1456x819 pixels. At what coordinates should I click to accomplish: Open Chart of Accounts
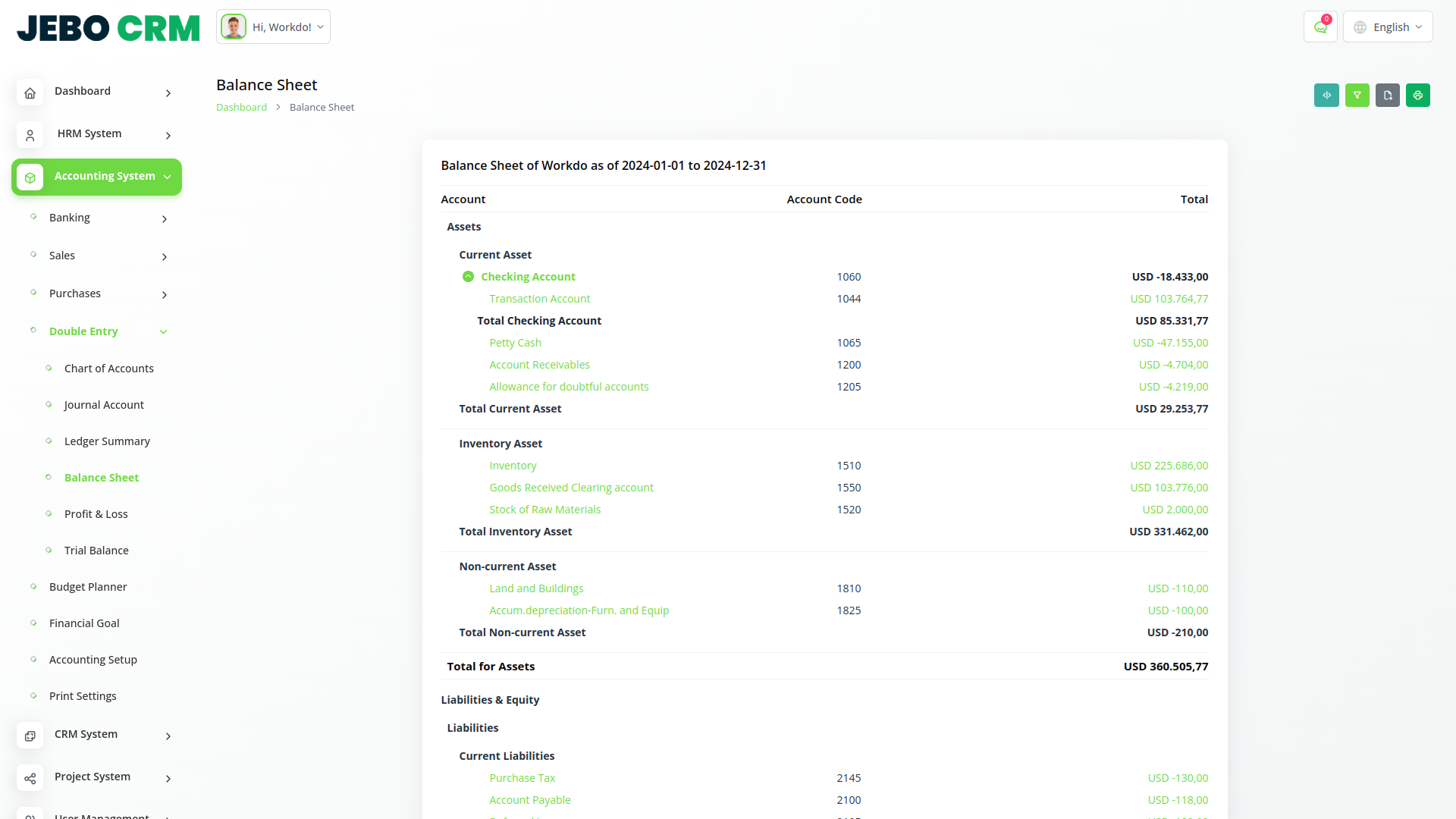(x=108, y=369)
